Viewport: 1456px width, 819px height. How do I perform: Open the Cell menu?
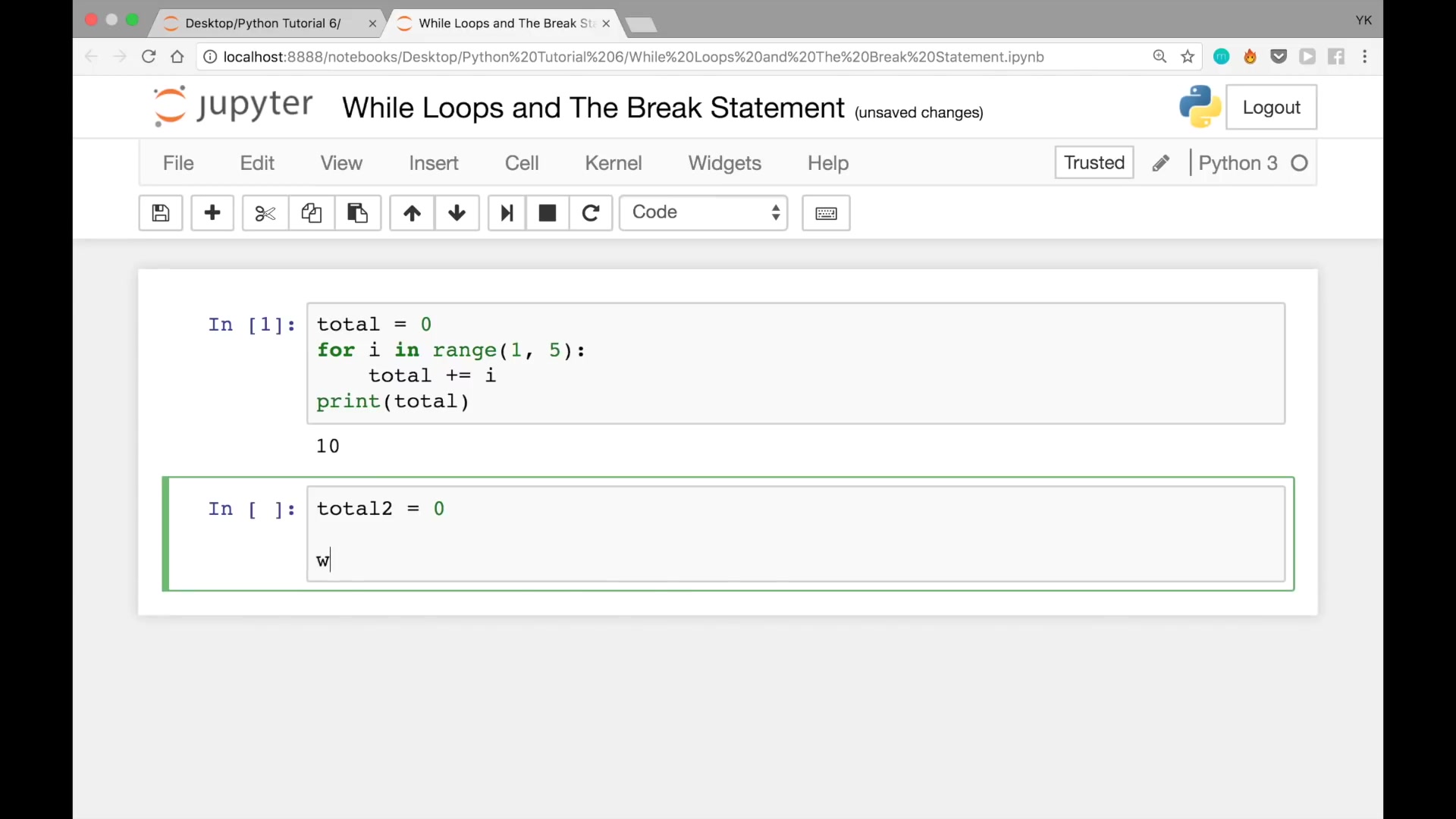tap(522, 163)
